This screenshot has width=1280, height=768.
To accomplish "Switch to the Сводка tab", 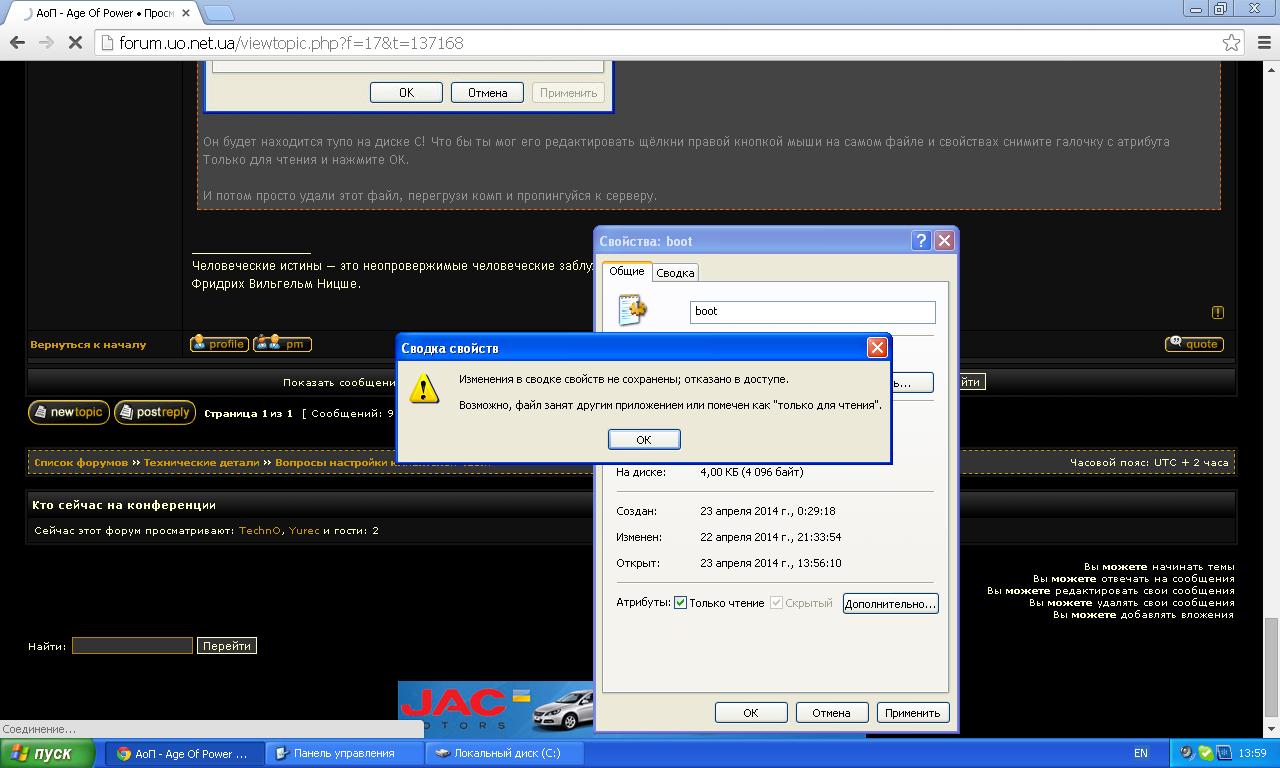I will [x=675, y=273].
